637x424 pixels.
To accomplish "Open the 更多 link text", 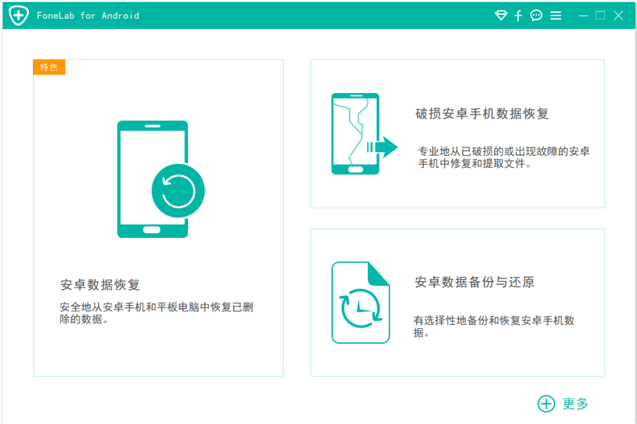I will (x=575, y=403).
